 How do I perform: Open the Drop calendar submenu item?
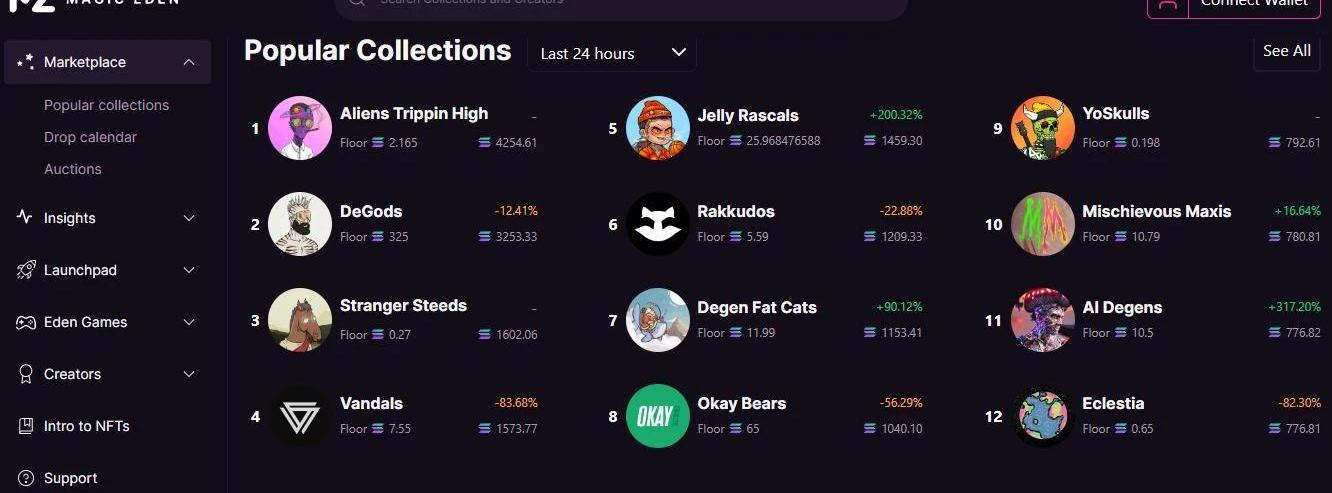[x=90, y=137]
